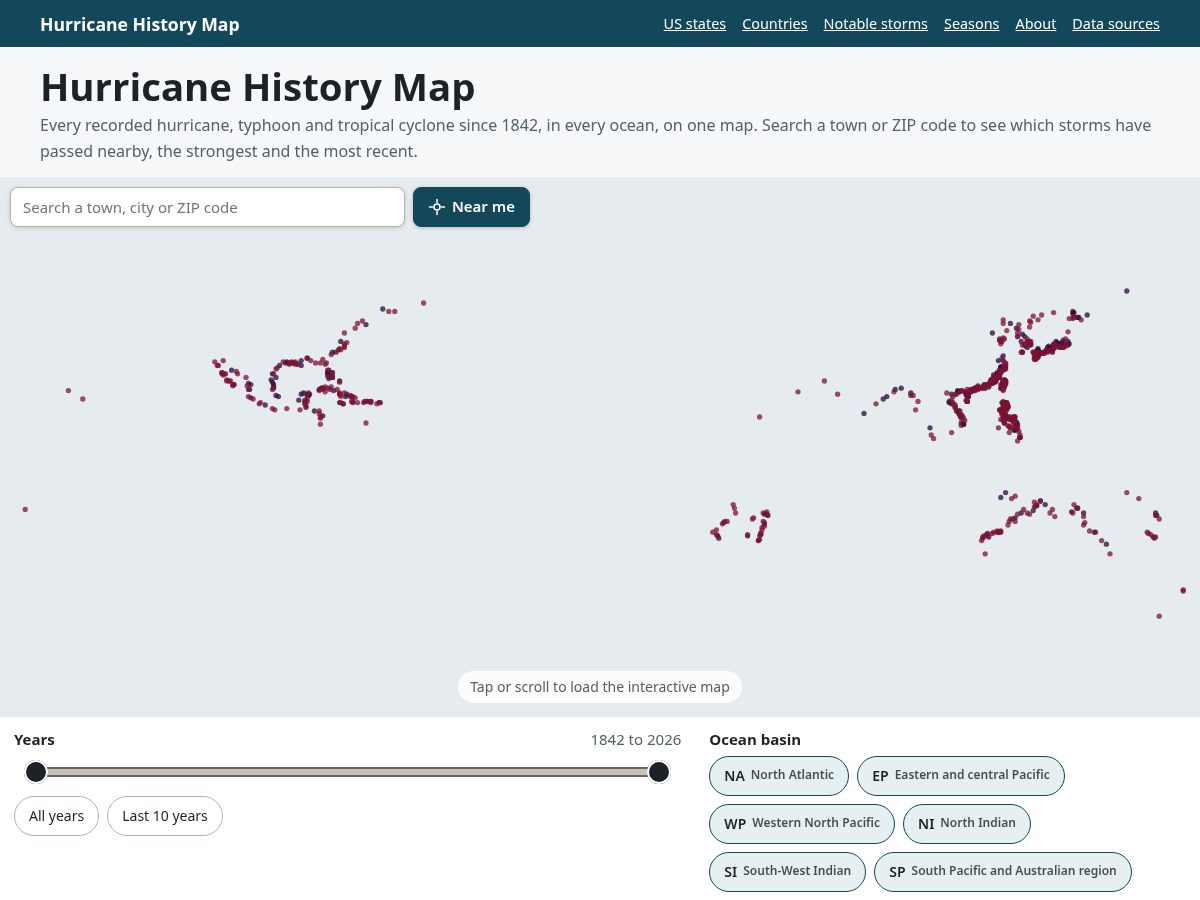Click the left year slider handle

point(36,772)
